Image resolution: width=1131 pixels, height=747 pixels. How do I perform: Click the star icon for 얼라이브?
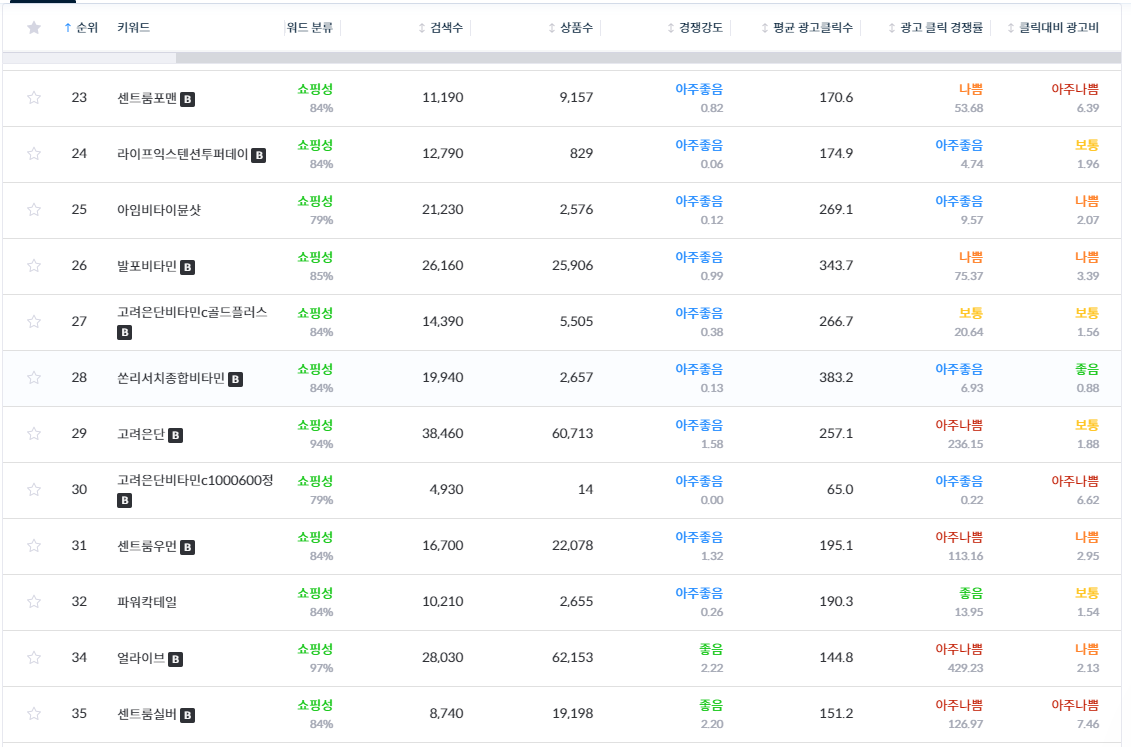pos(34,658)
